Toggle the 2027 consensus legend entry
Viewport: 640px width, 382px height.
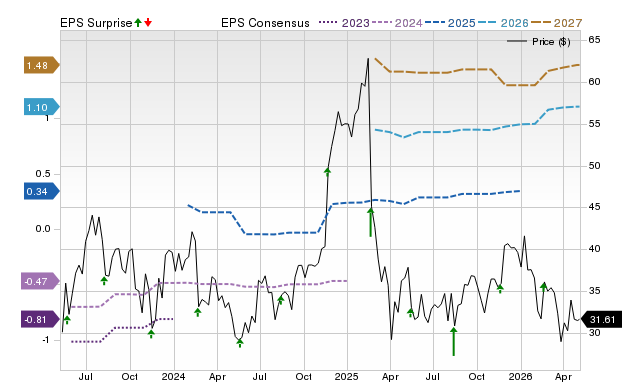click(x=556, y=23)
